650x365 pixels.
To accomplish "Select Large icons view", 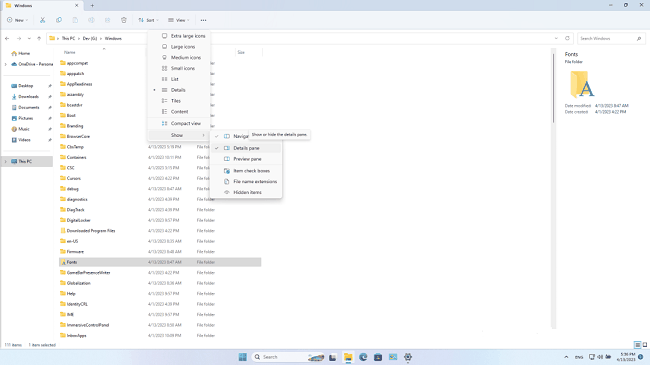I will 179,47.
